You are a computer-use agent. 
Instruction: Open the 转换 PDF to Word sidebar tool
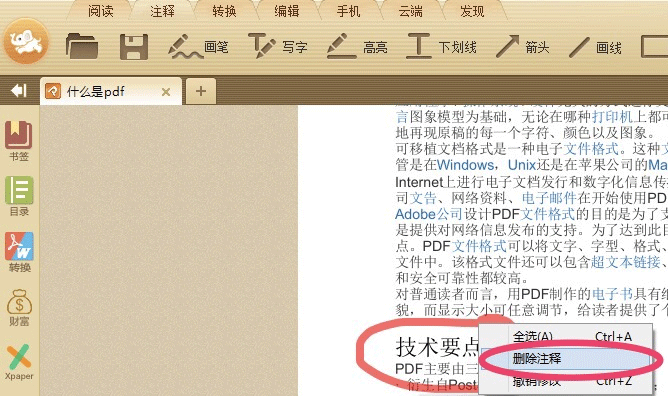19,252
